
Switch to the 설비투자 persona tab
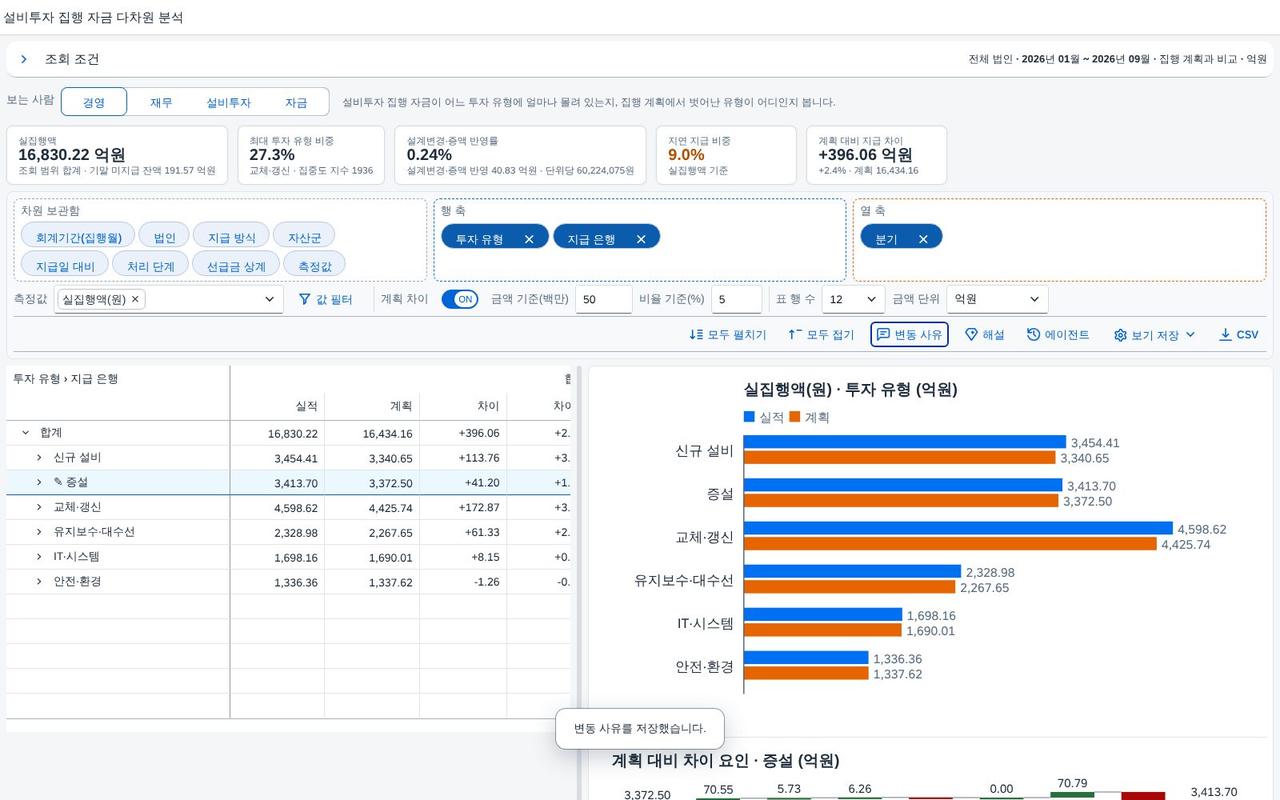click(228, 102)
